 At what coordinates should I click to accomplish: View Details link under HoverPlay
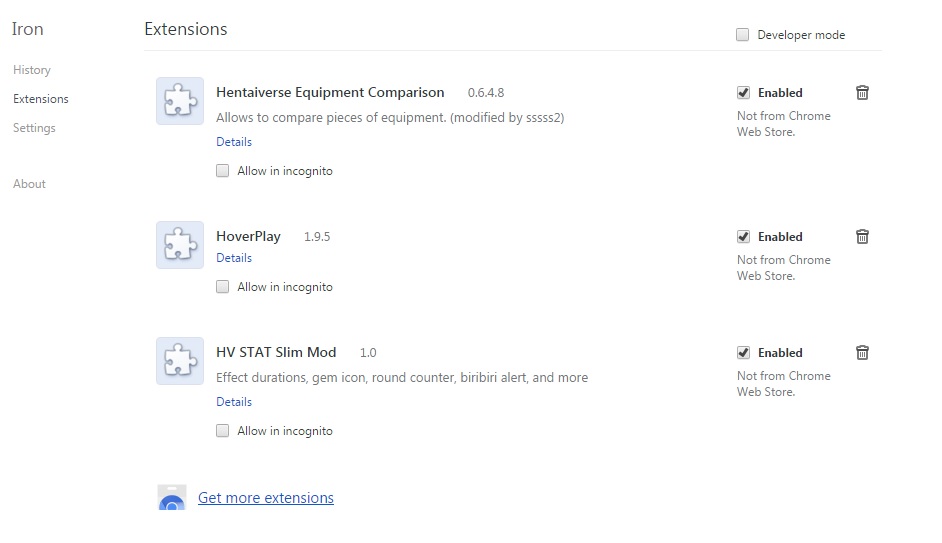point(234,258)
